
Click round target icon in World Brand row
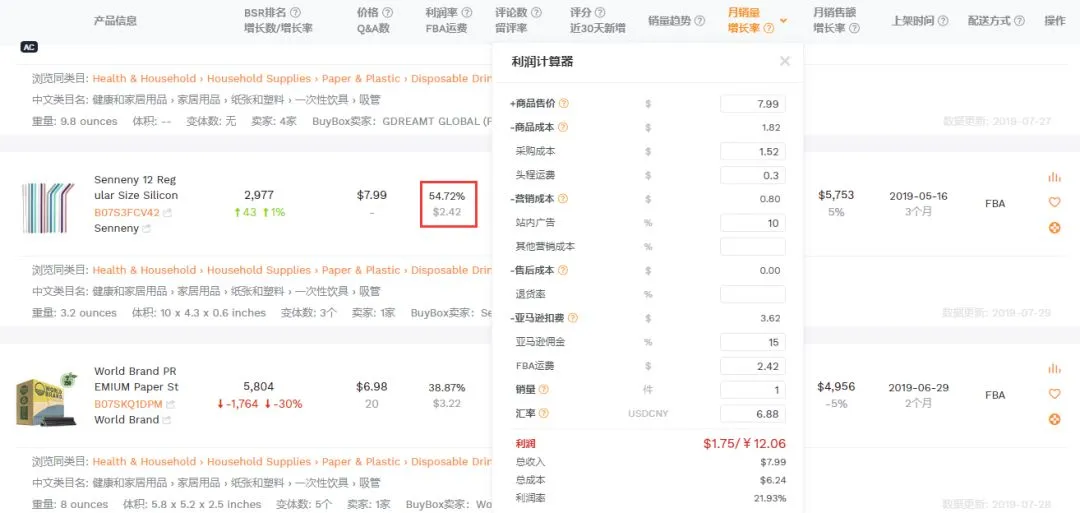point(1054,419)
